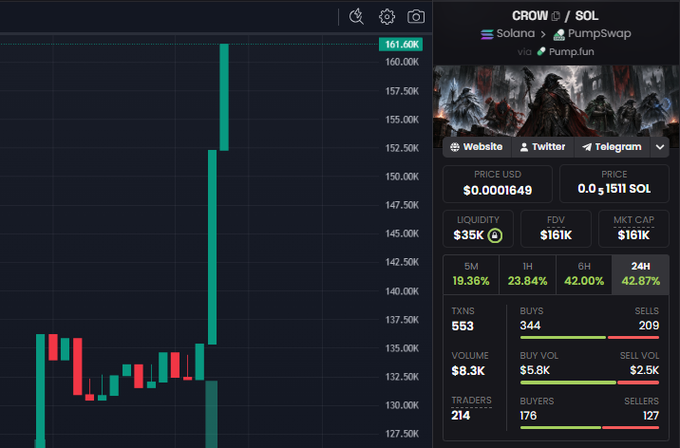Viewport: 680px width, 448px height.
Task: Click the TRADERS label
Action: [471, 400]
